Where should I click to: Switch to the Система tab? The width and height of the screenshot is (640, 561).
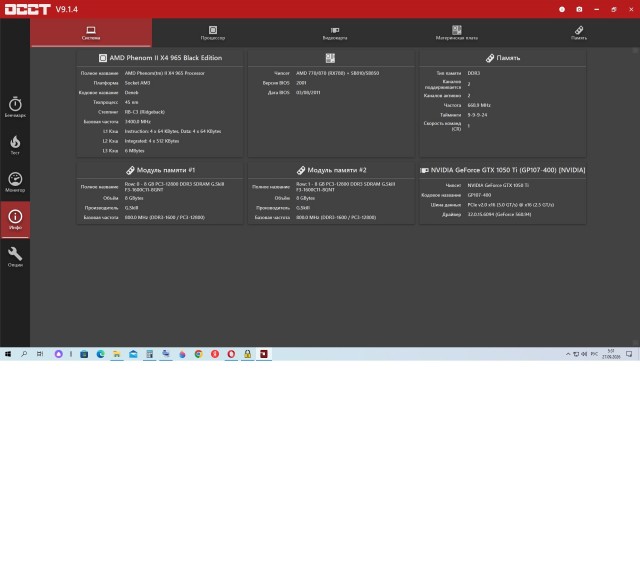tap(91, 33)
